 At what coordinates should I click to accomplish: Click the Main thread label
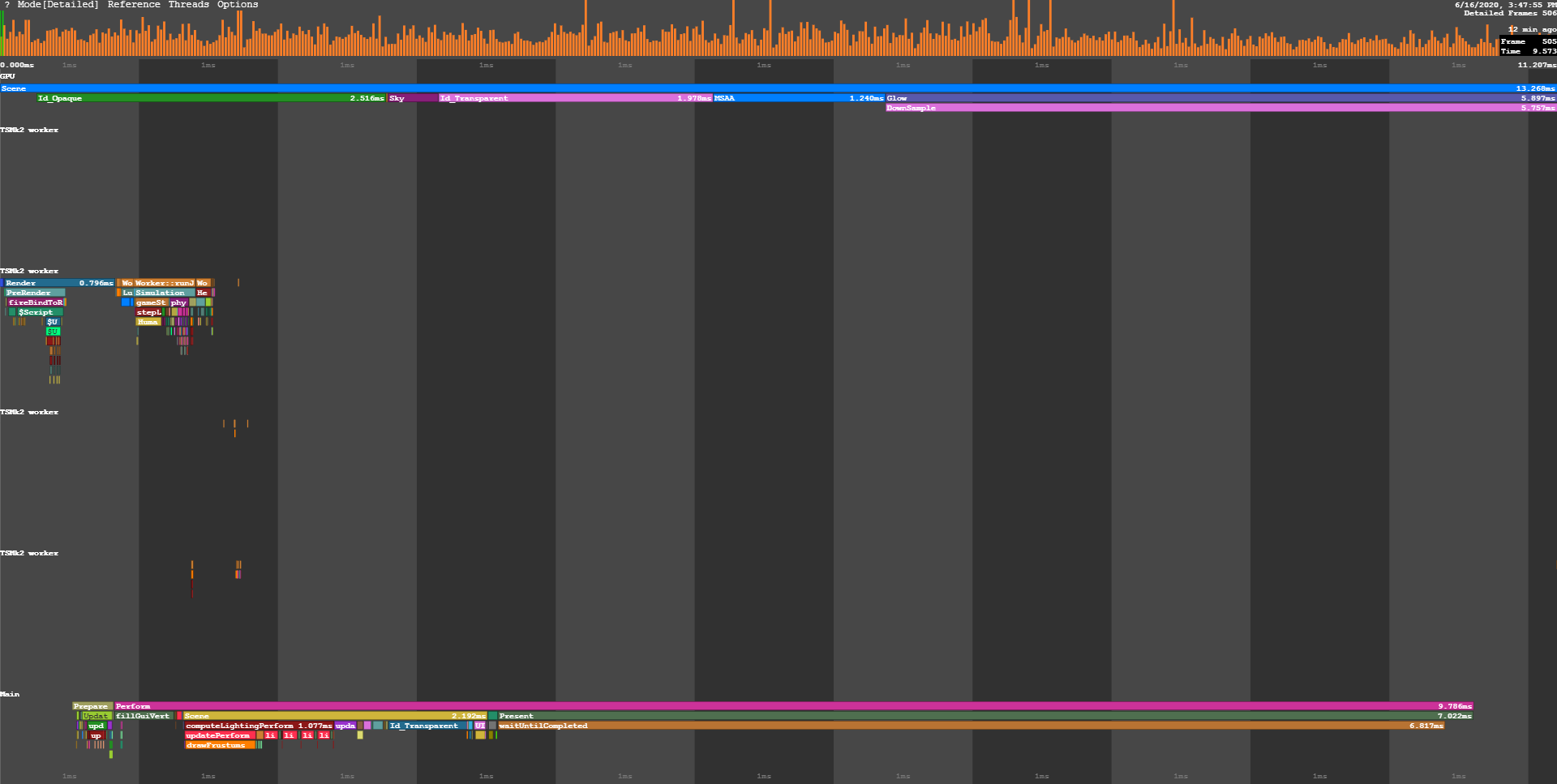[10, 694]
